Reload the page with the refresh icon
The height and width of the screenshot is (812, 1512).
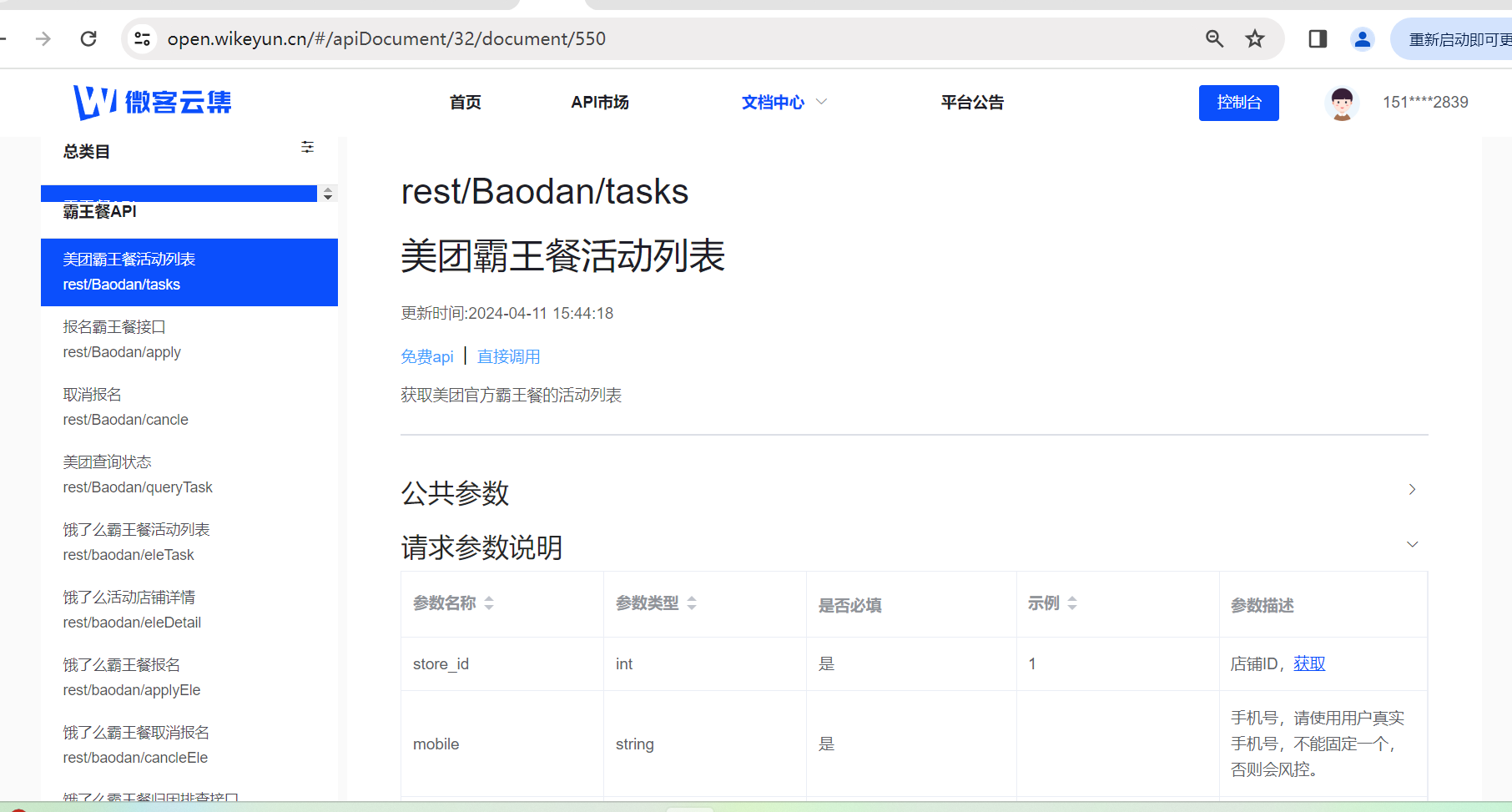(x=88, y=38)
